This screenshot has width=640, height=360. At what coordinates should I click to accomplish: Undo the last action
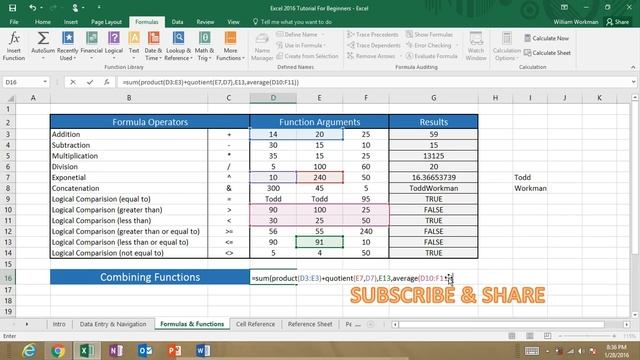coord(33,8)
